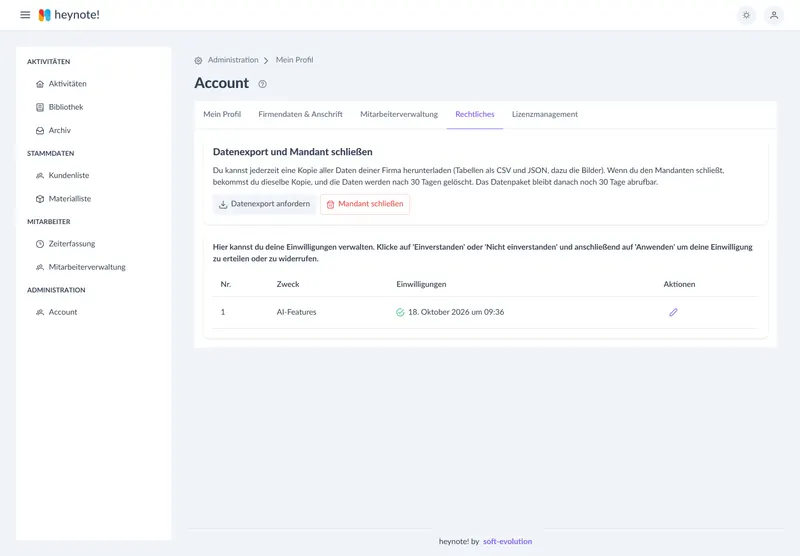This screenshot has width=800, height=556.
Task: Click the Datenexport und Mandant schließen heading
Action: [292, 152]
